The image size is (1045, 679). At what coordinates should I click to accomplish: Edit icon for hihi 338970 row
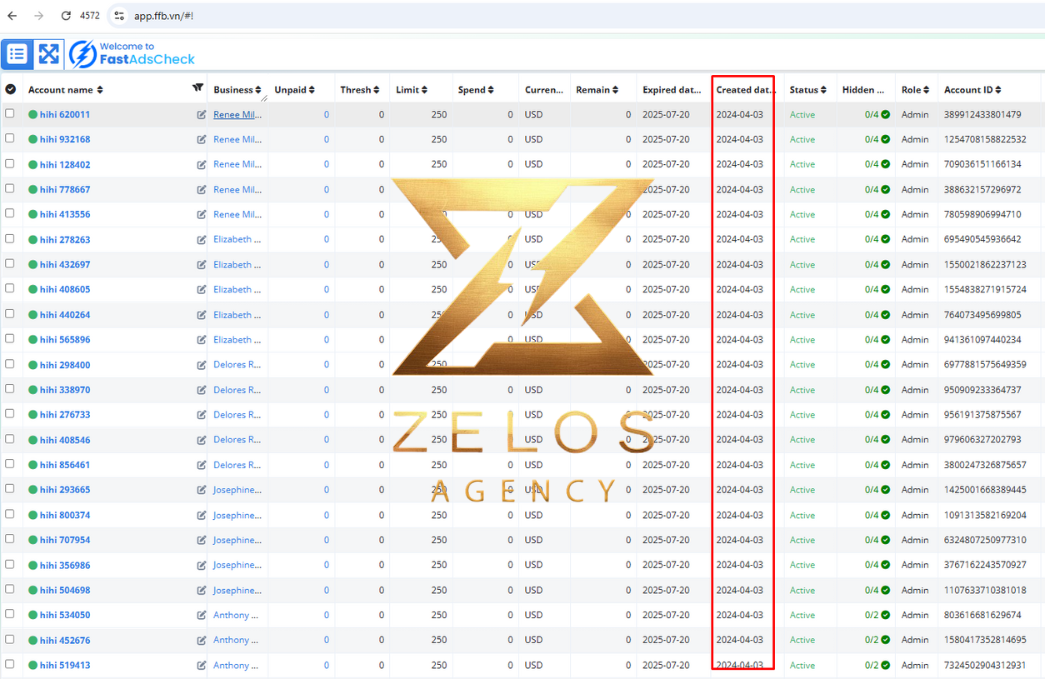(x=201, y=390)
